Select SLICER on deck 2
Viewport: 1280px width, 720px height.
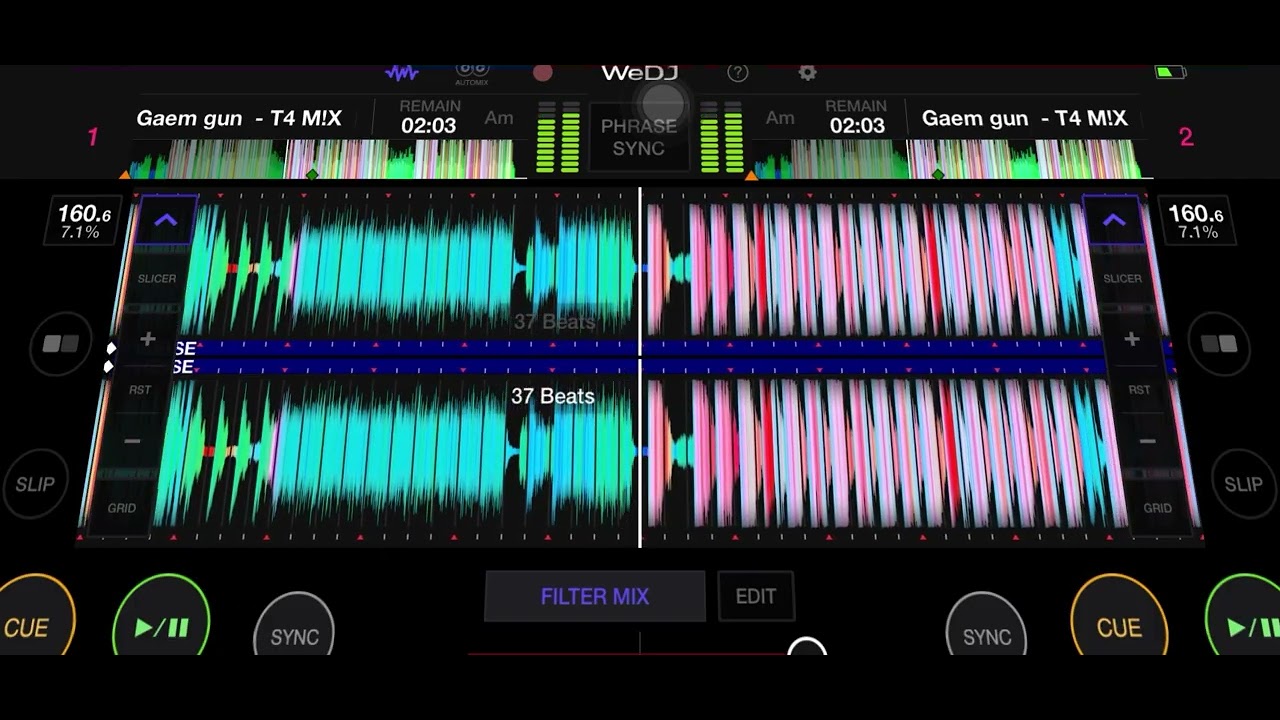coord(1122,279)
